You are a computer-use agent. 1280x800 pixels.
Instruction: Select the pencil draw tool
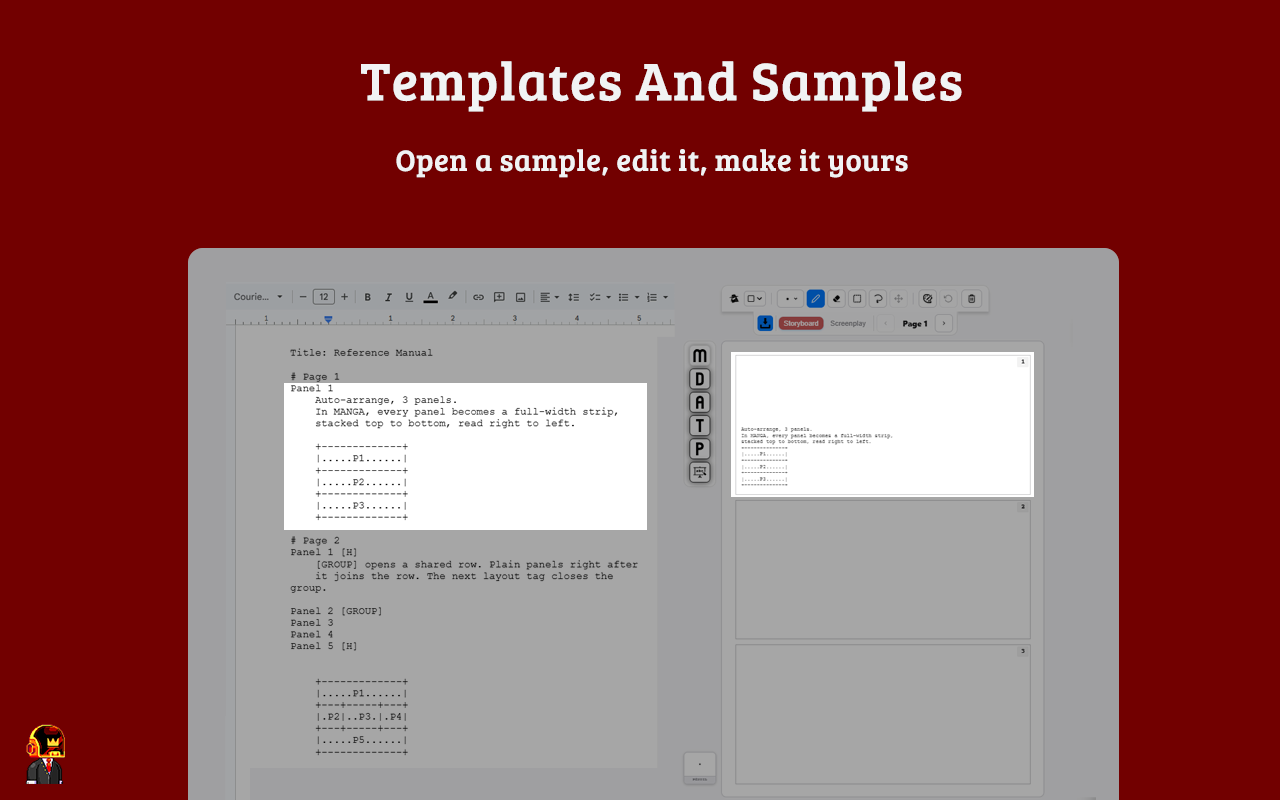(815, 298)
